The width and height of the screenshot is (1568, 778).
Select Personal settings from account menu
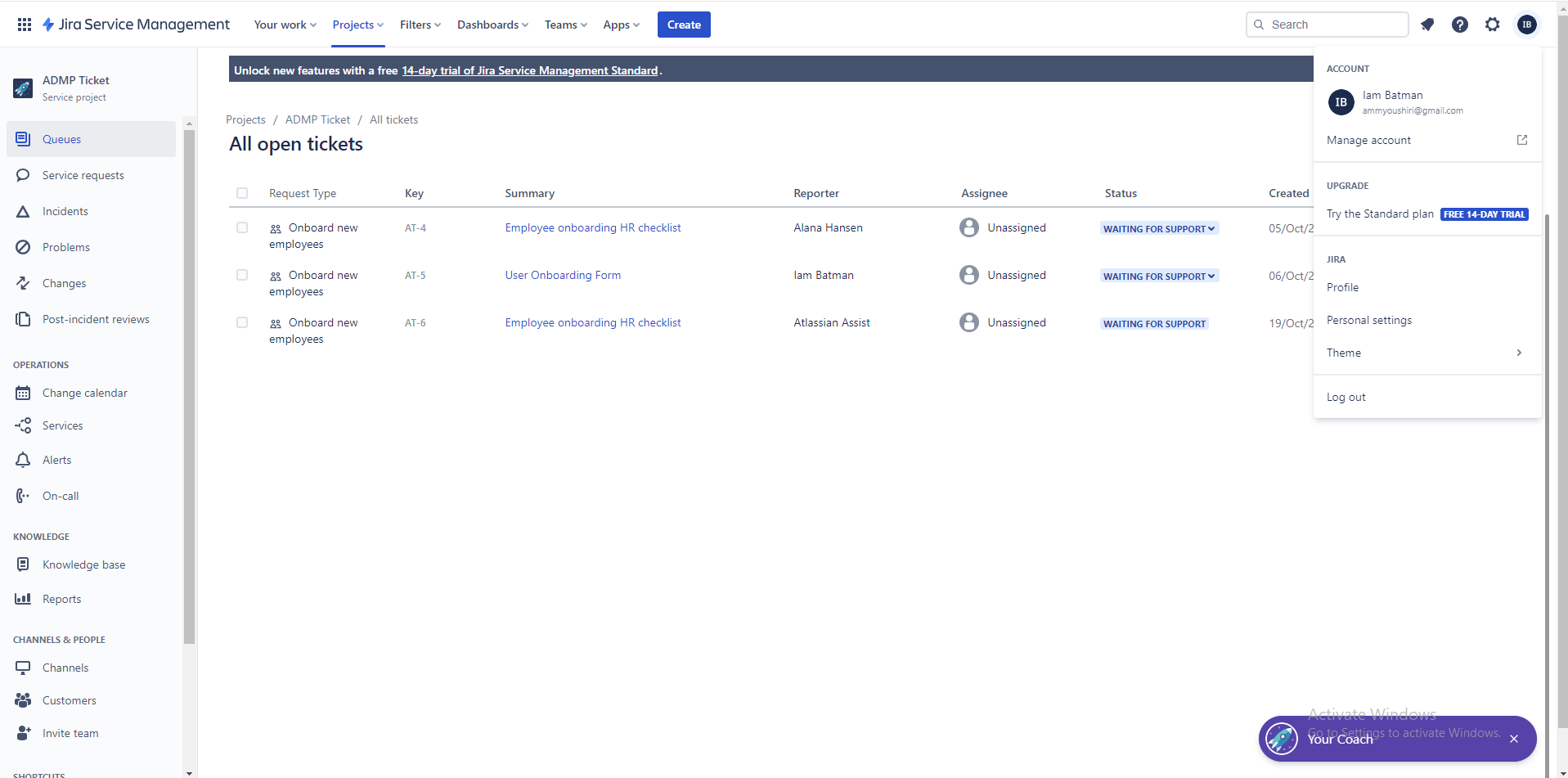1368,320
